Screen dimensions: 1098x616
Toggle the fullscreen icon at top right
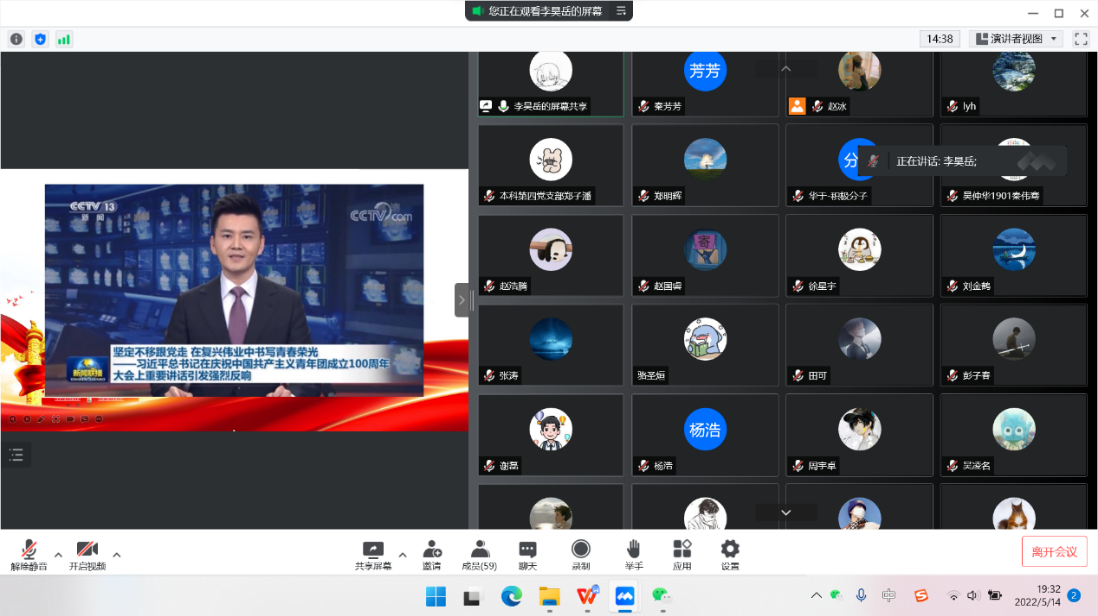[x=1080, y=39]
